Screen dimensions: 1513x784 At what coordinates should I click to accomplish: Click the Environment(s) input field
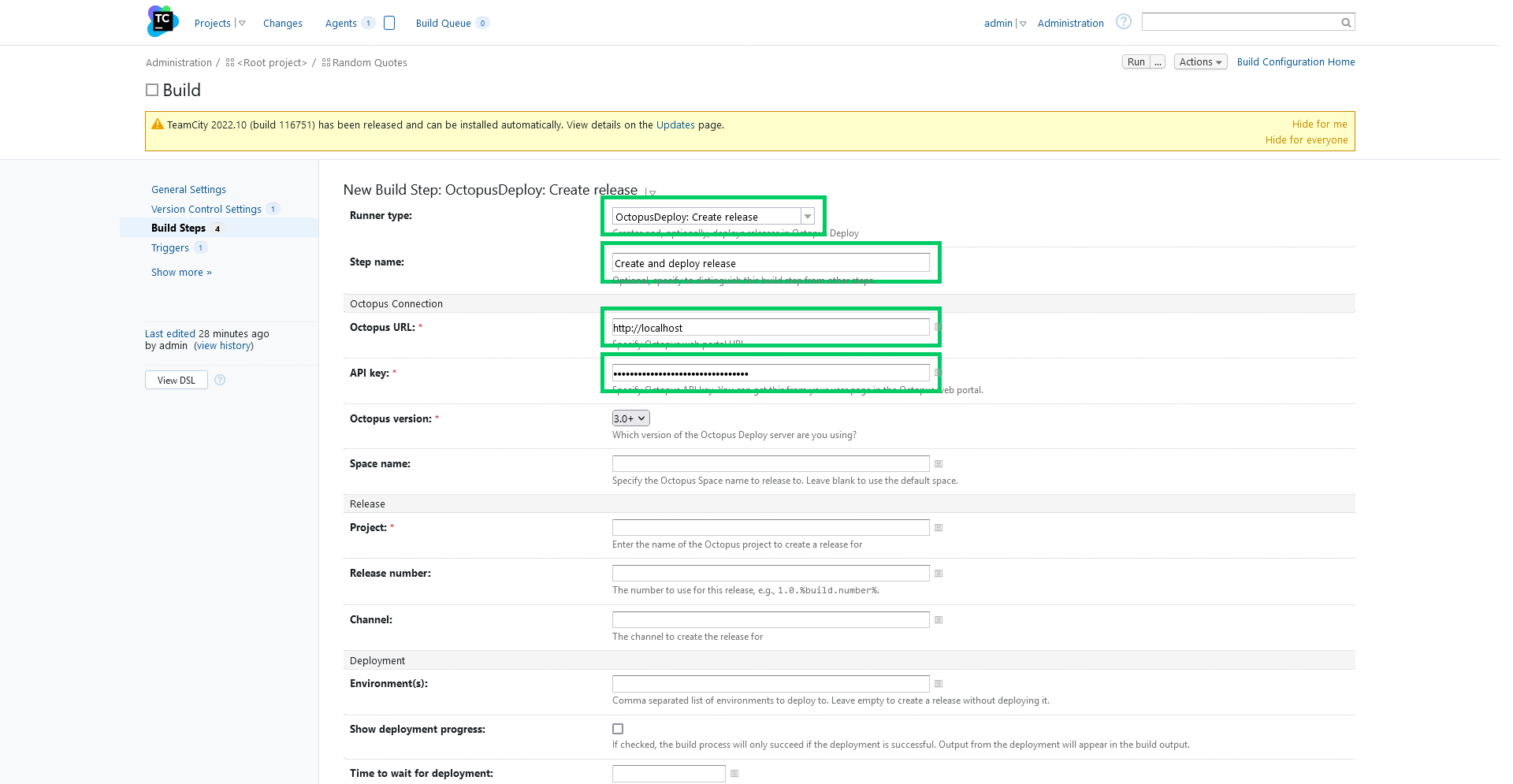click(771, 684)
